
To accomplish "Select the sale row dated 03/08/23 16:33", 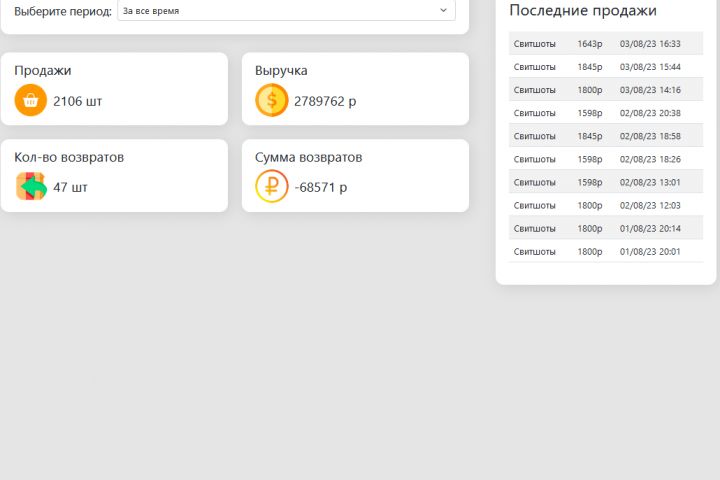I will coord(606,44).
